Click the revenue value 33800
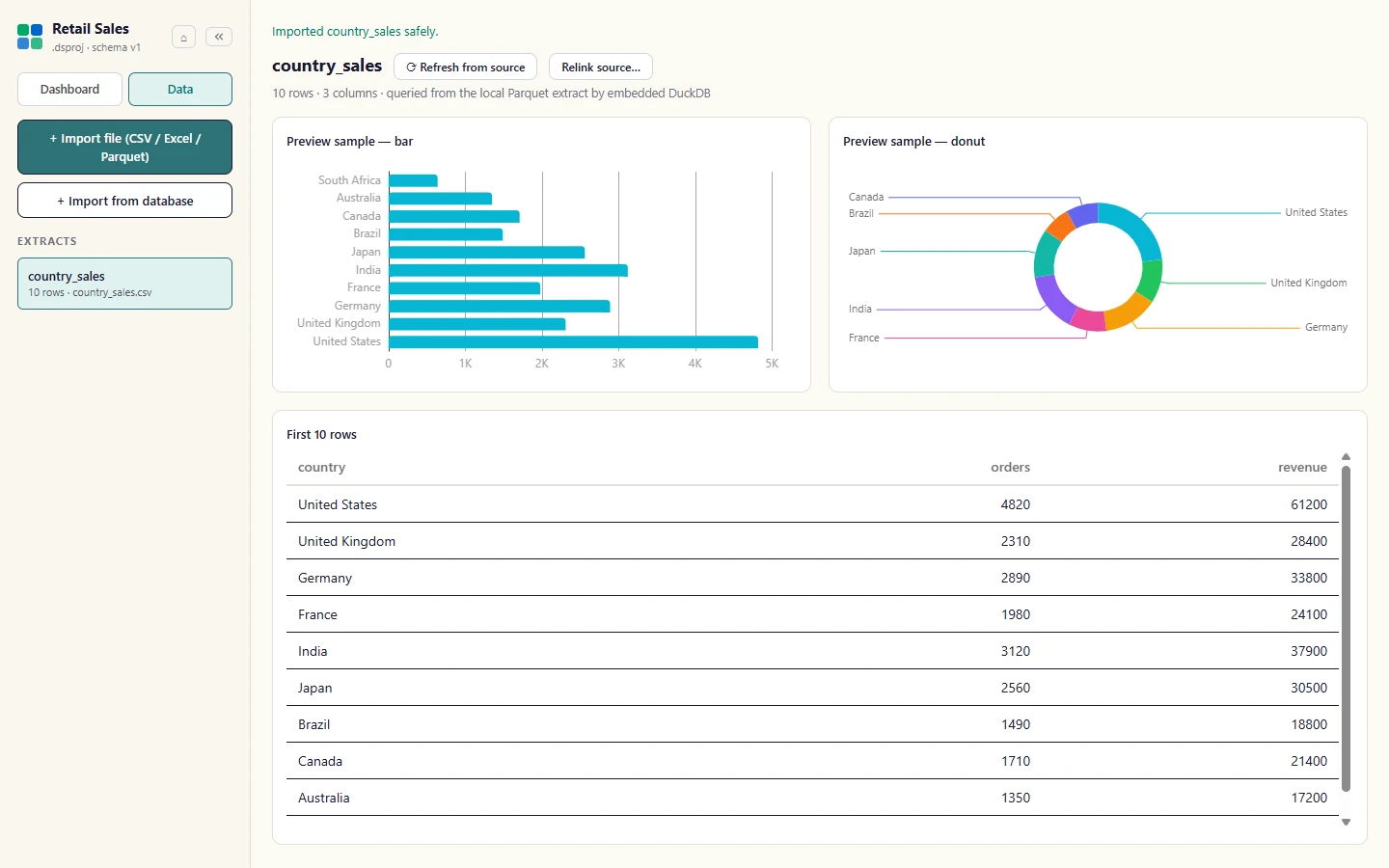Screen dimensions: 1389x868 click(x=1309, y=578)
